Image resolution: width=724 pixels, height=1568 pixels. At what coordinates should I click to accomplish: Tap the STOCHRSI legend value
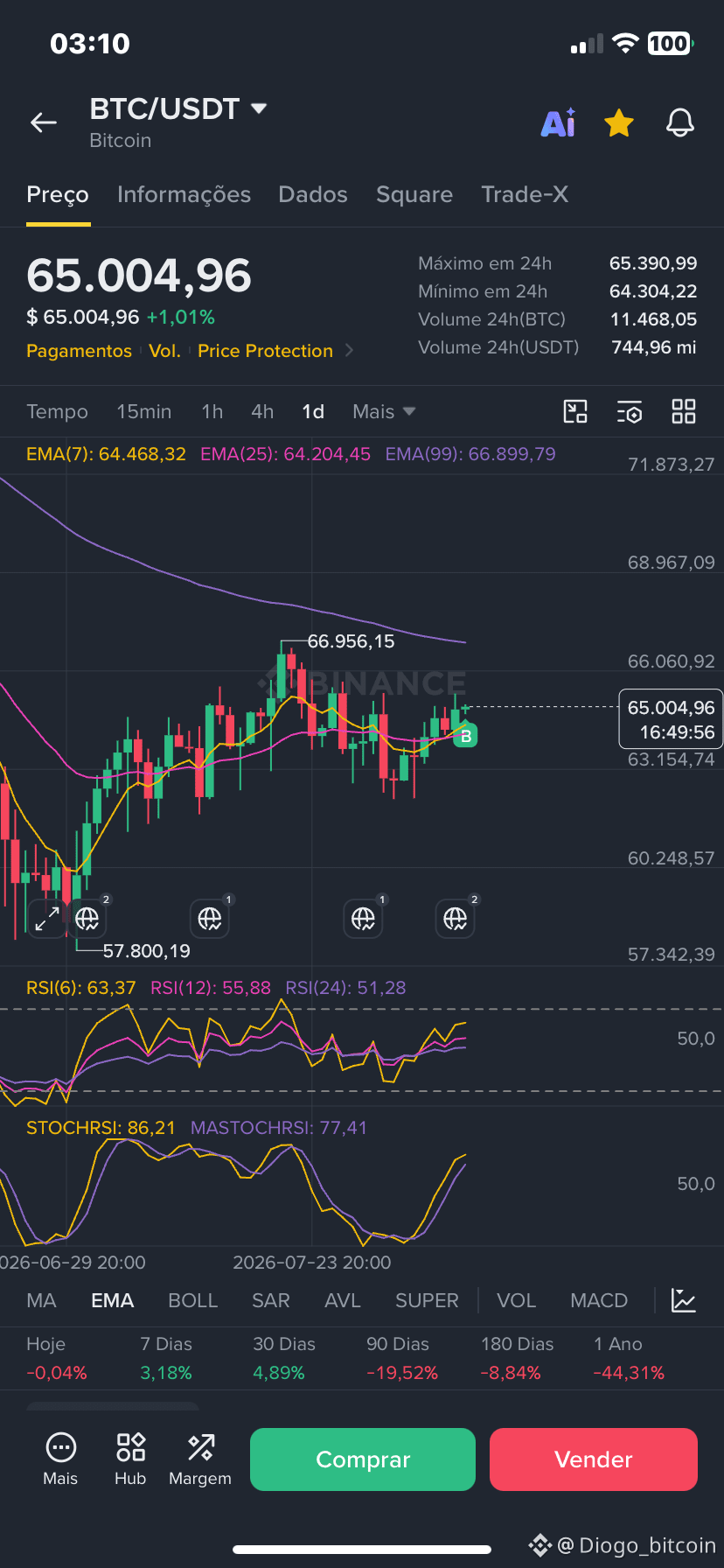pyautogui.click(x=101, y=1128)
